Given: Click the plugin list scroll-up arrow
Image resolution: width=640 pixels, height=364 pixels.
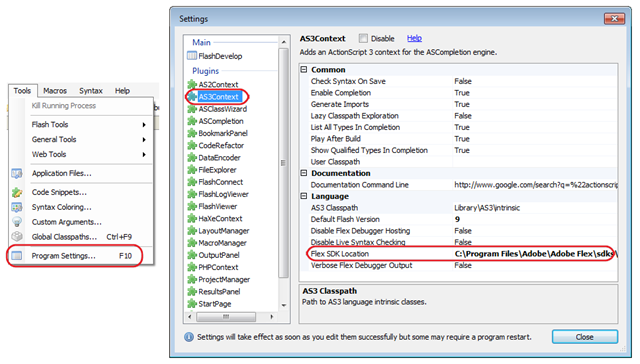Looking at the screenshot, I should [284, 42].
